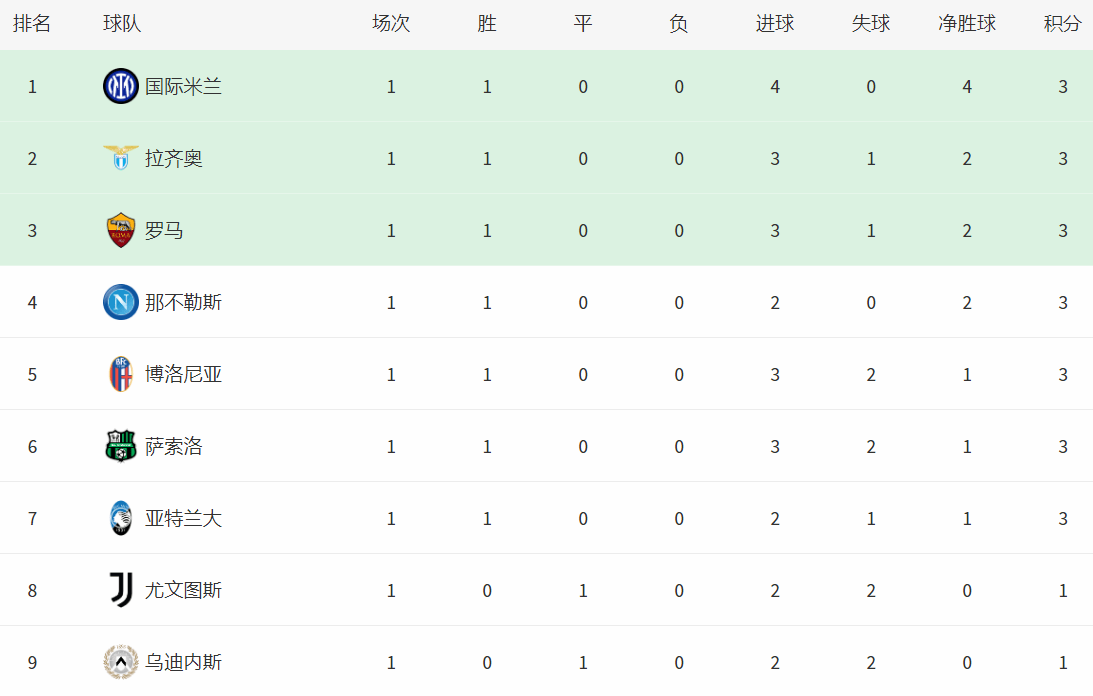Click the Bologna club crest
1093x696 pixels.
click(121, 374)
